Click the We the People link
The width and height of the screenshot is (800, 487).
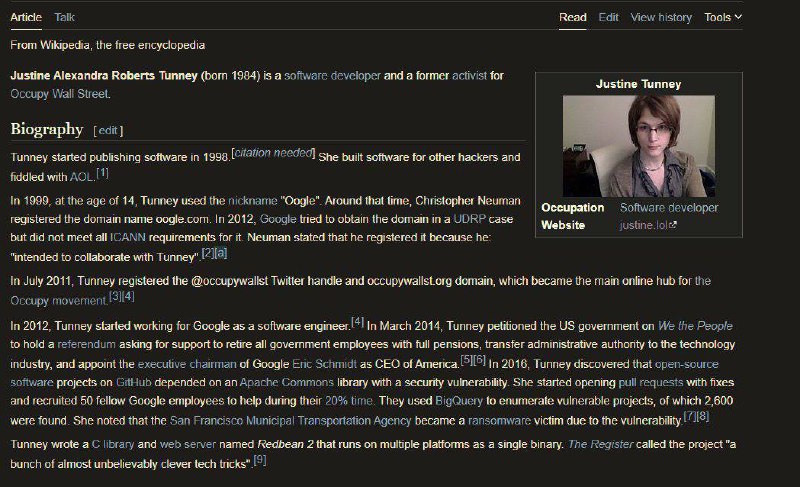pos(695,325)
